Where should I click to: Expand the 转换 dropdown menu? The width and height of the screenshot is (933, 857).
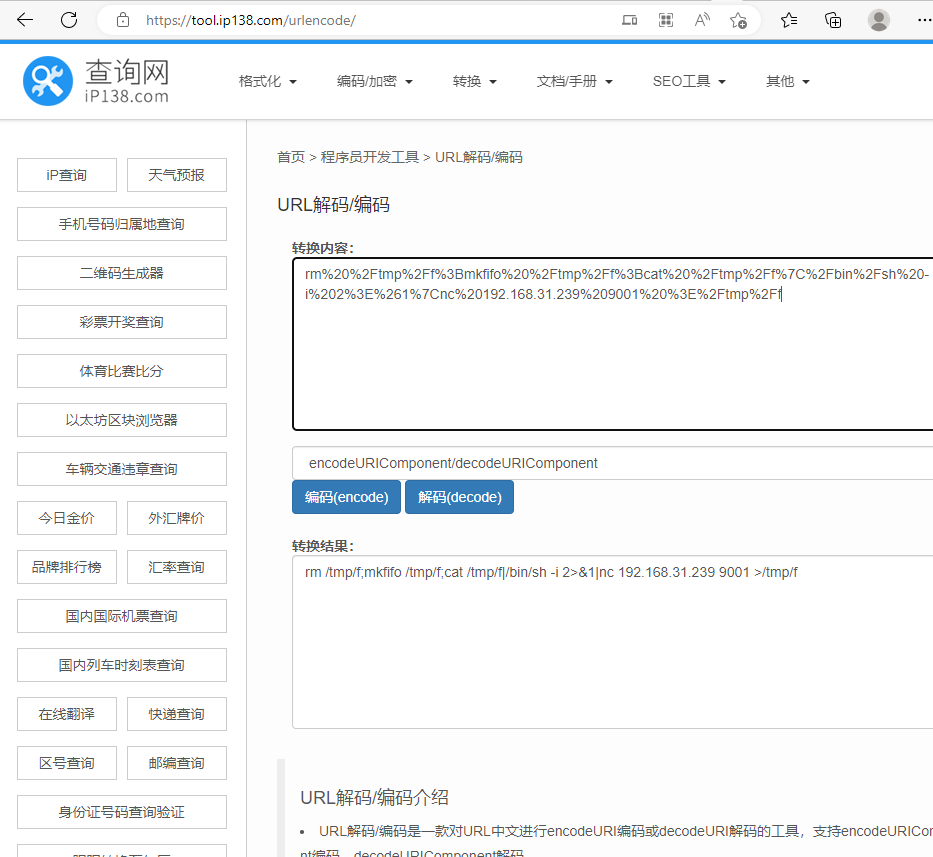tap(474, 81)
